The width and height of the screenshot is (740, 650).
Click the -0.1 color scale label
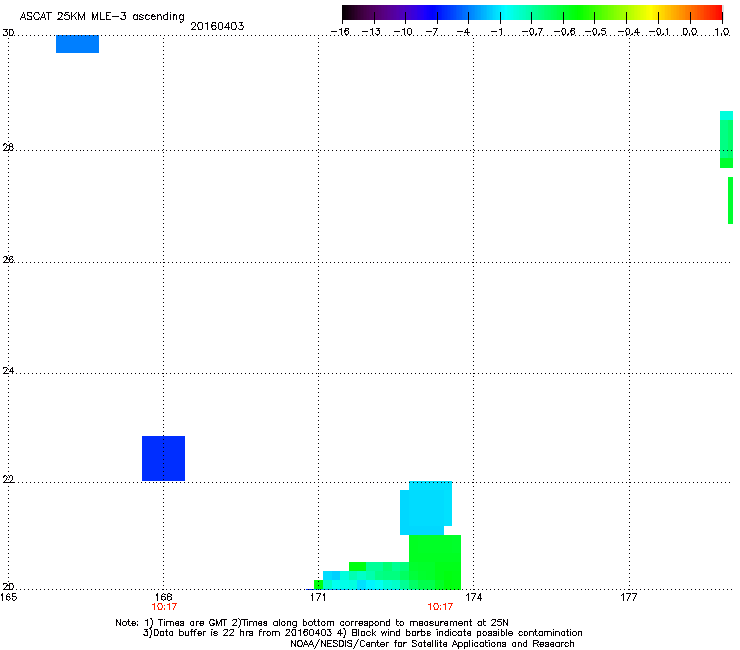point(659,32)
